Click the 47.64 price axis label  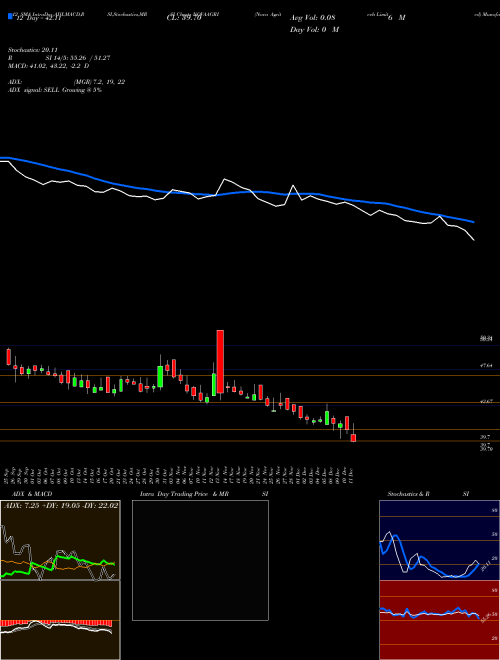pos(486,366)
